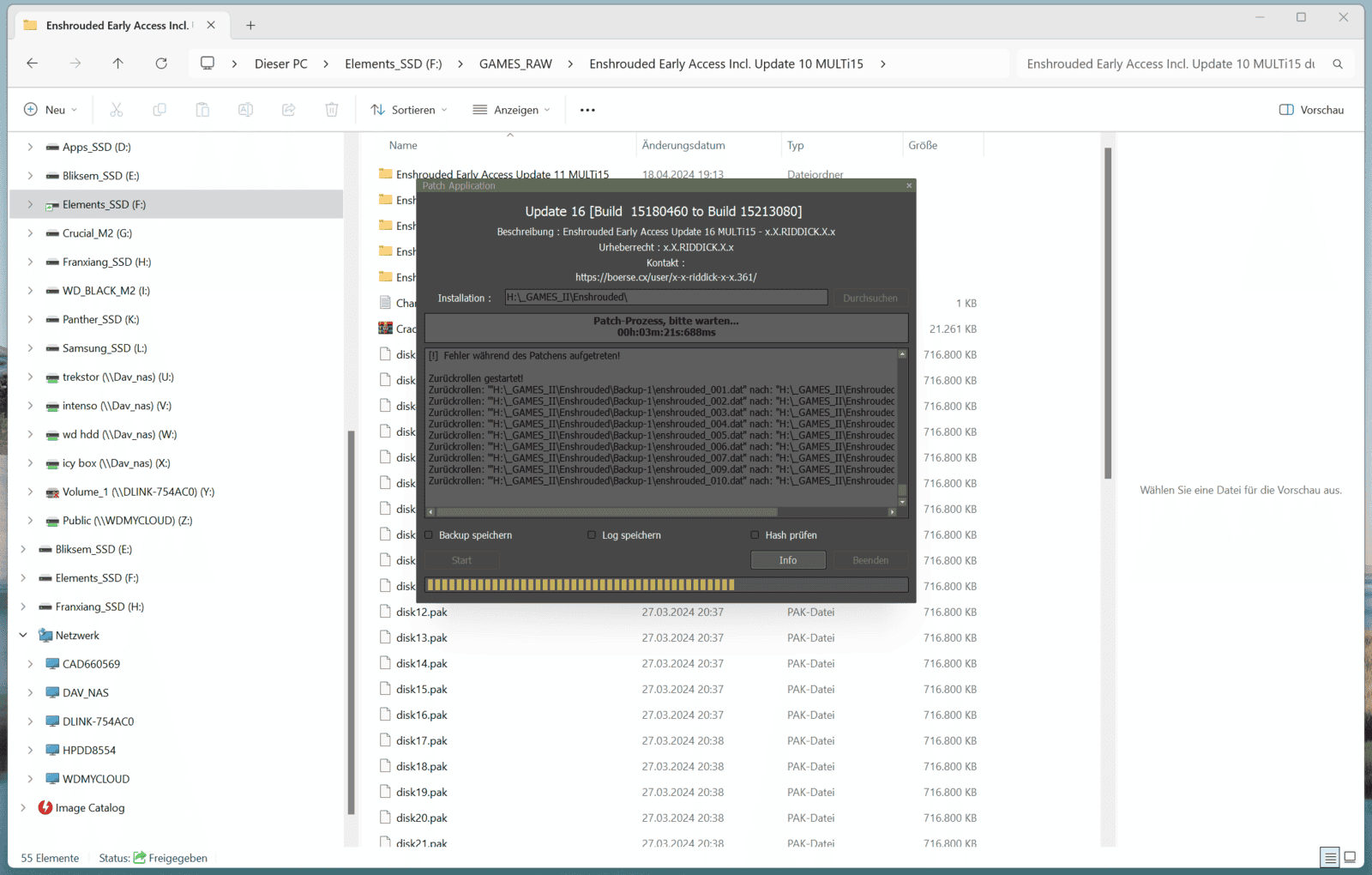Click the paste clipboard icon
Image resolution: width=1372 pixels, height=875 pixels.
[202, 110]
